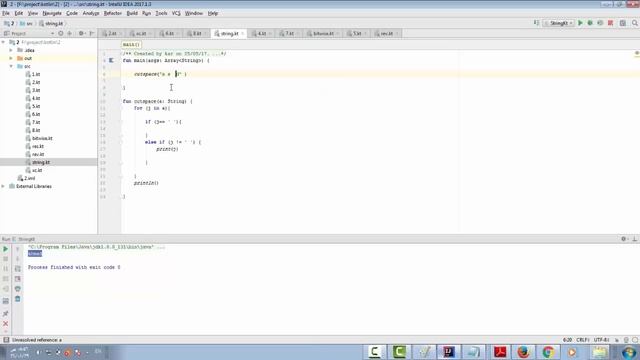
Task: Click string.kt in navigation breadcrumb
Action: (51, 24)
